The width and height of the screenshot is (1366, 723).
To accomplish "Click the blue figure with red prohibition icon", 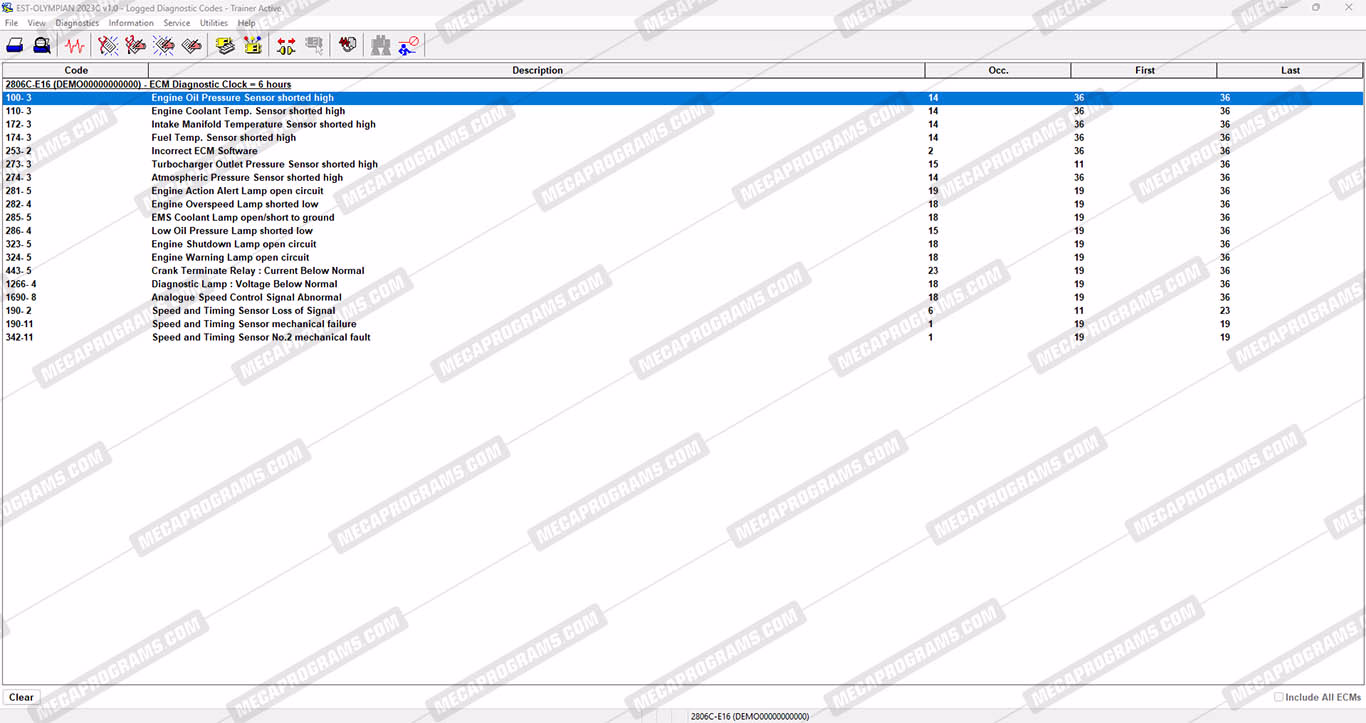I will coord(408,45).
